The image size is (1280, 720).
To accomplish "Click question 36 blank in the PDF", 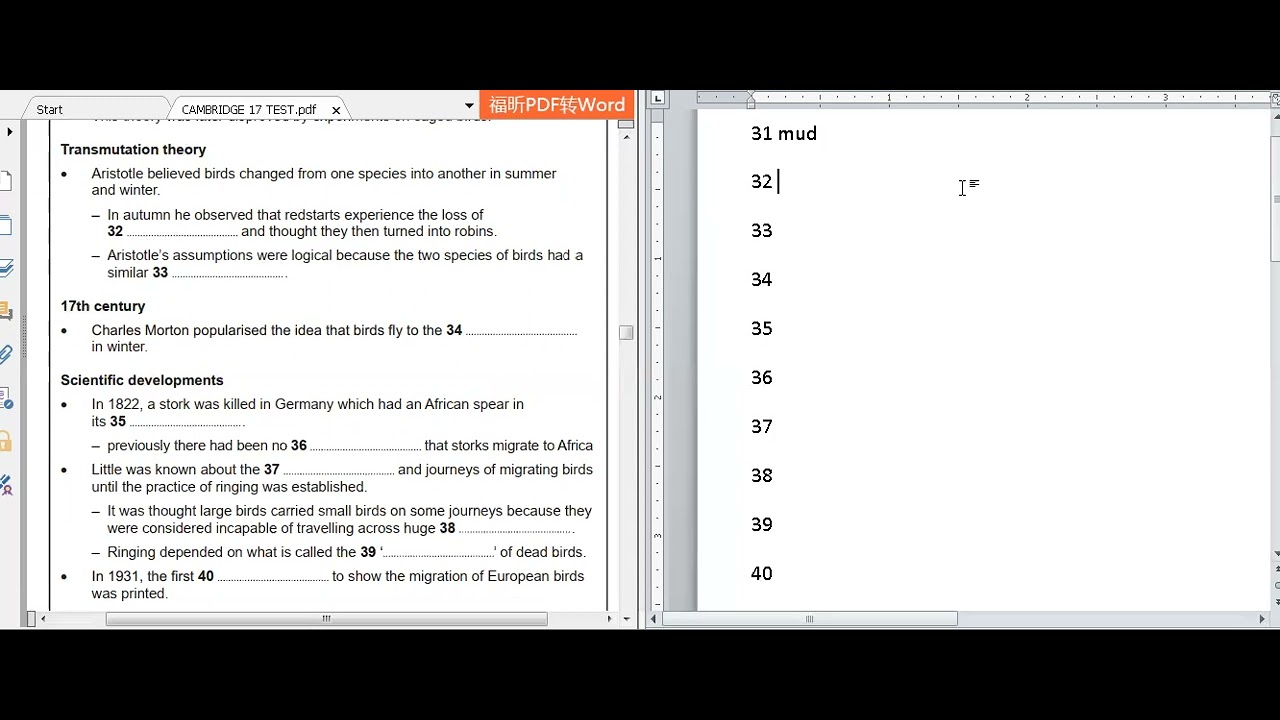I will coord(365,446).
